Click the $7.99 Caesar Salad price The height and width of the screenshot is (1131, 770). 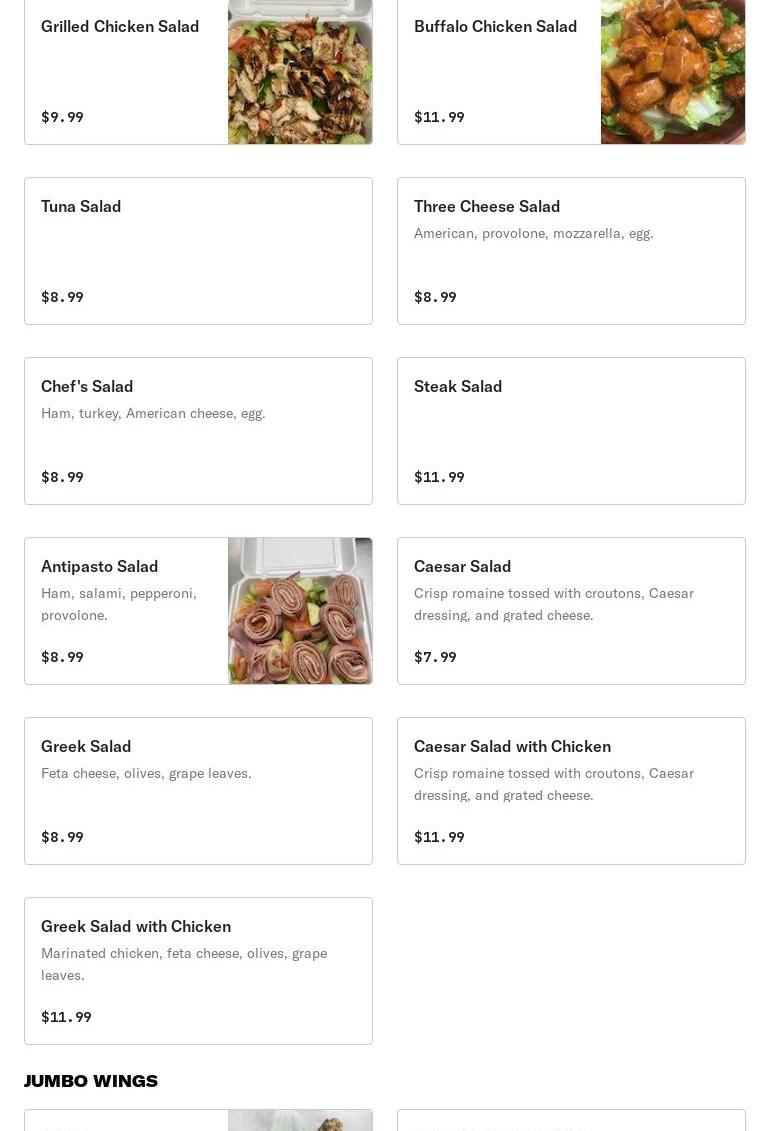click(435, 657)
